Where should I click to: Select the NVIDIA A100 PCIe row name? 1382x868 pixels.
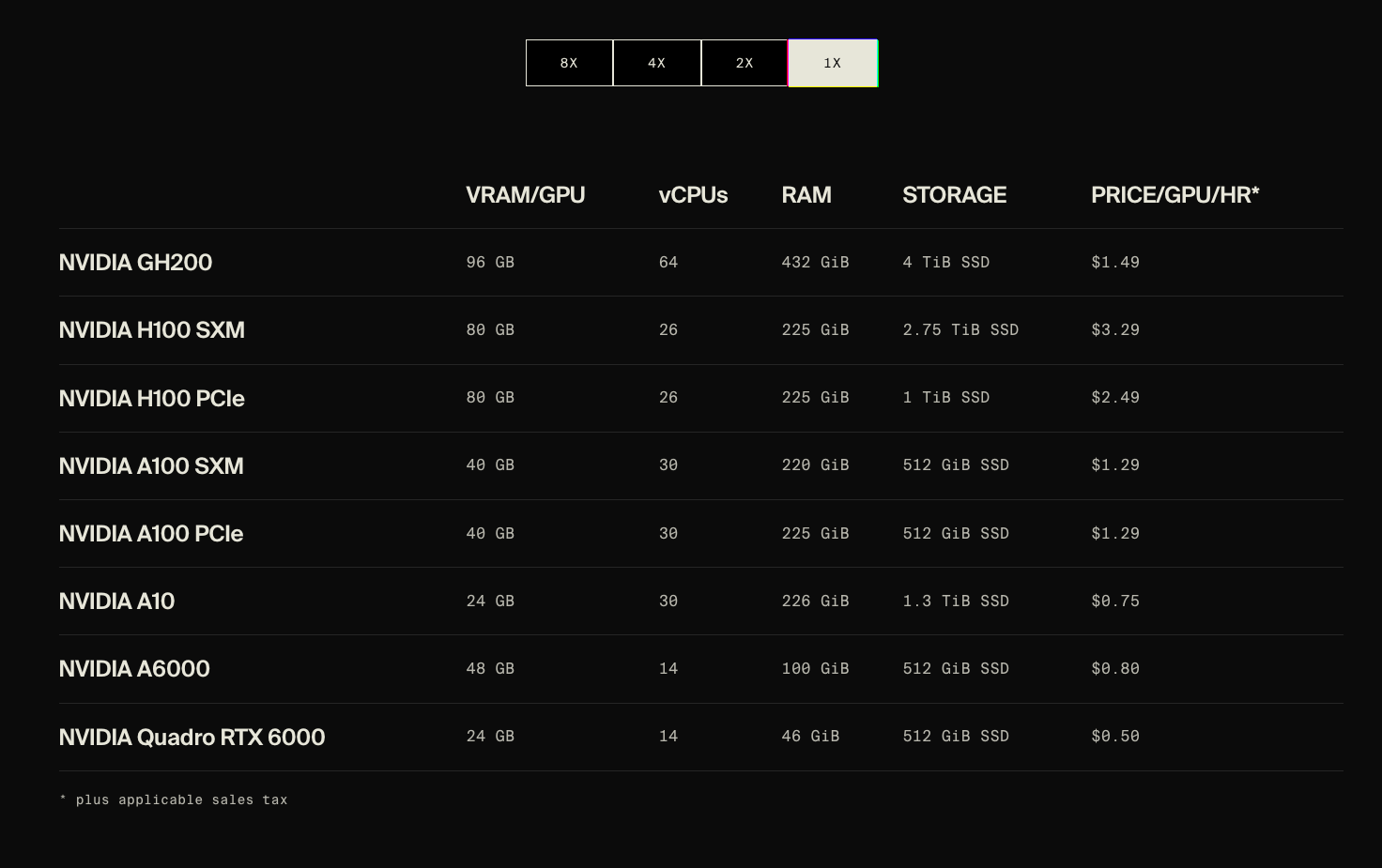click(151, 534)
